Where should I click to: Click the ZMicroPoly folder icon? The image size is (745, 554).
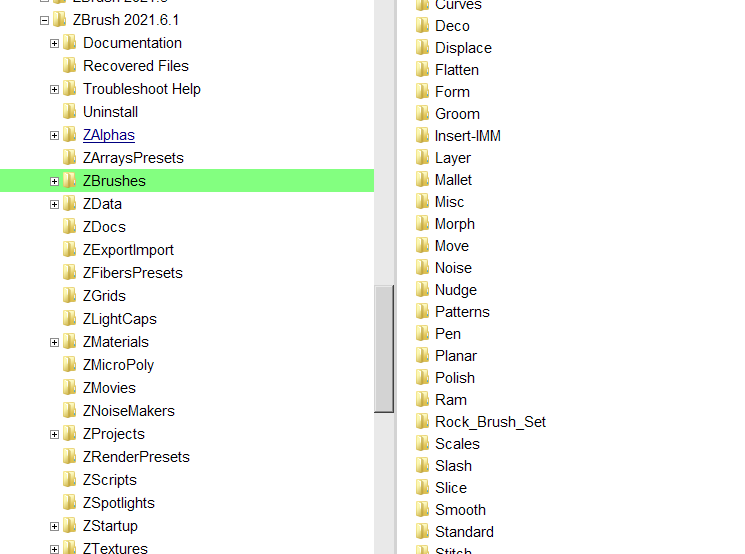pos(69,364)
